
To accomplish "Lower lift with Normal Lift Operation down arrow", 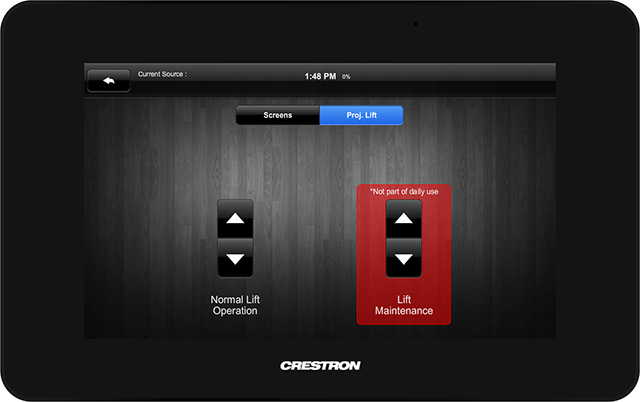I will (235, 258).
